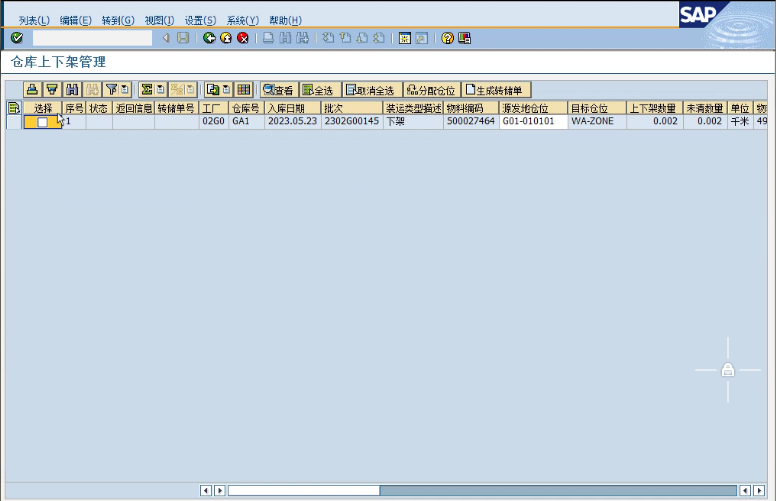This screenshot has width=776, height=501.
Task: Click the command input field
Action: click(x=92, y=38)
